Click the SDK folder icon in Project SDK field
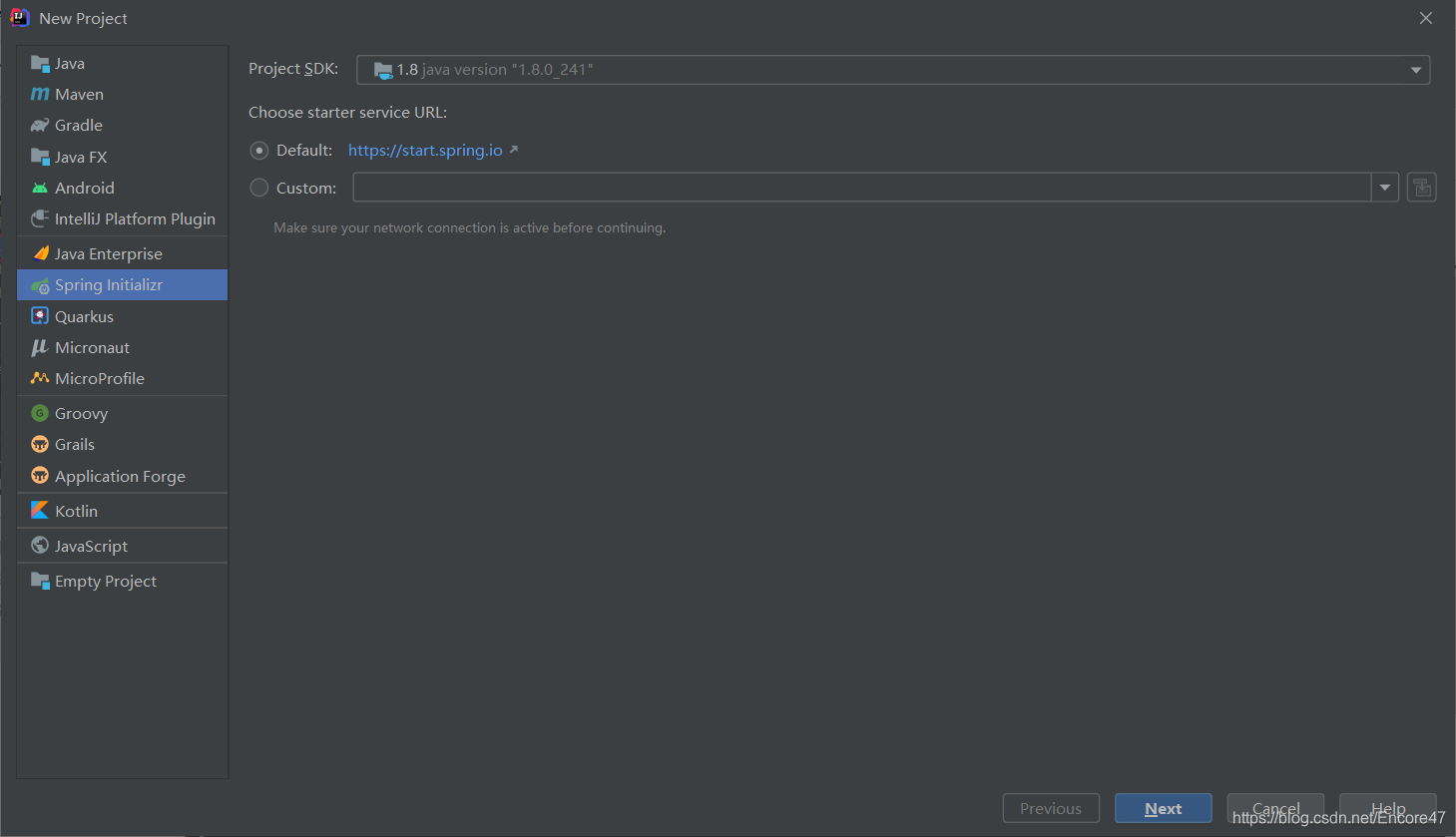Image resolution: width=1456 pixels, height=837 pixels. (x=383, y=70)
